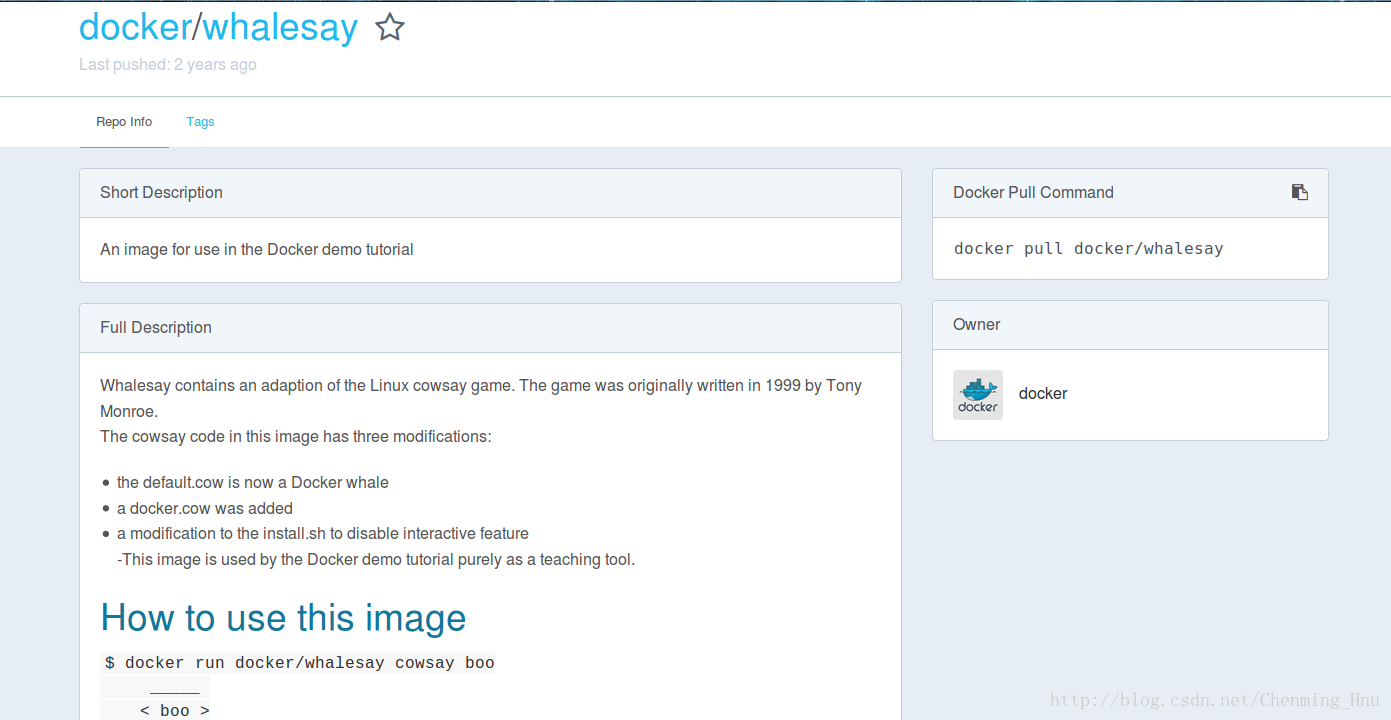Open the whalesay repository title link
This screenshot has width=1391, height=720.
pyautogui.click(x=280, y=27)
